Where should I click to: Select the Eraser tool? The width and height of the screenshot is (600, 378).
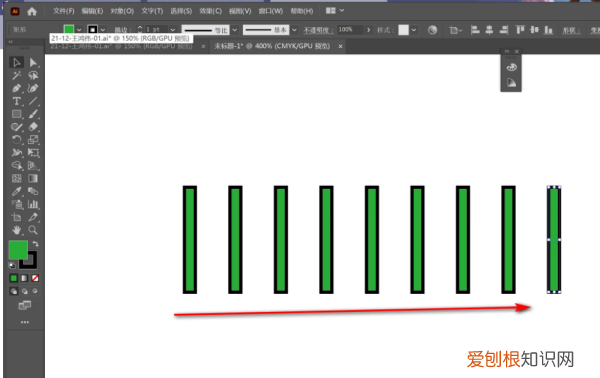[33, 127]
